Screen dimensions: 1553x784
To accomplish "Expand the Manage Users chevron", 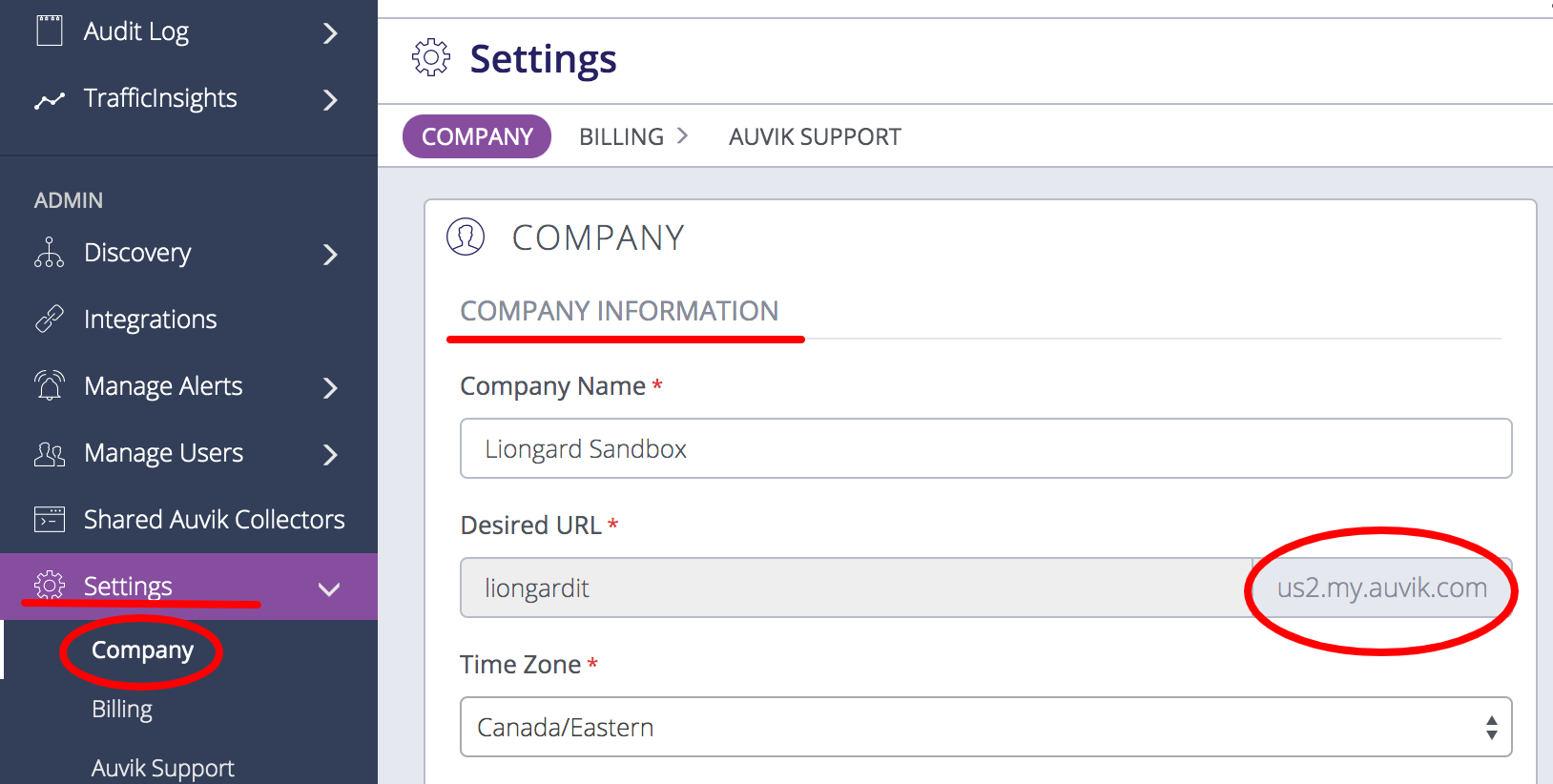I will [330, 454].
